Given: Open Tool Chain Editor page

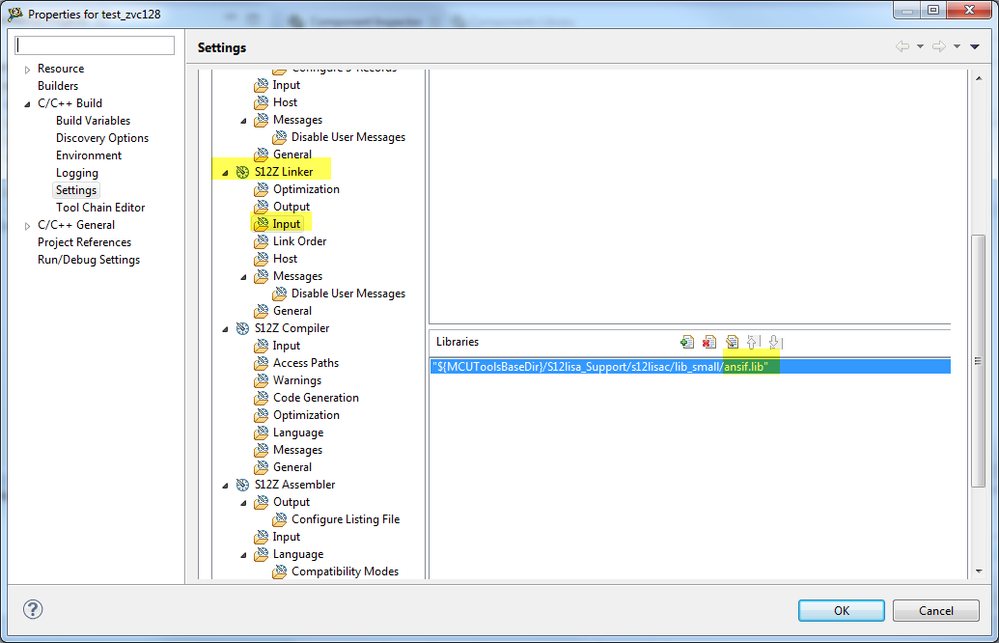Looking at the screenshot, I should click(x=100, y=207).
